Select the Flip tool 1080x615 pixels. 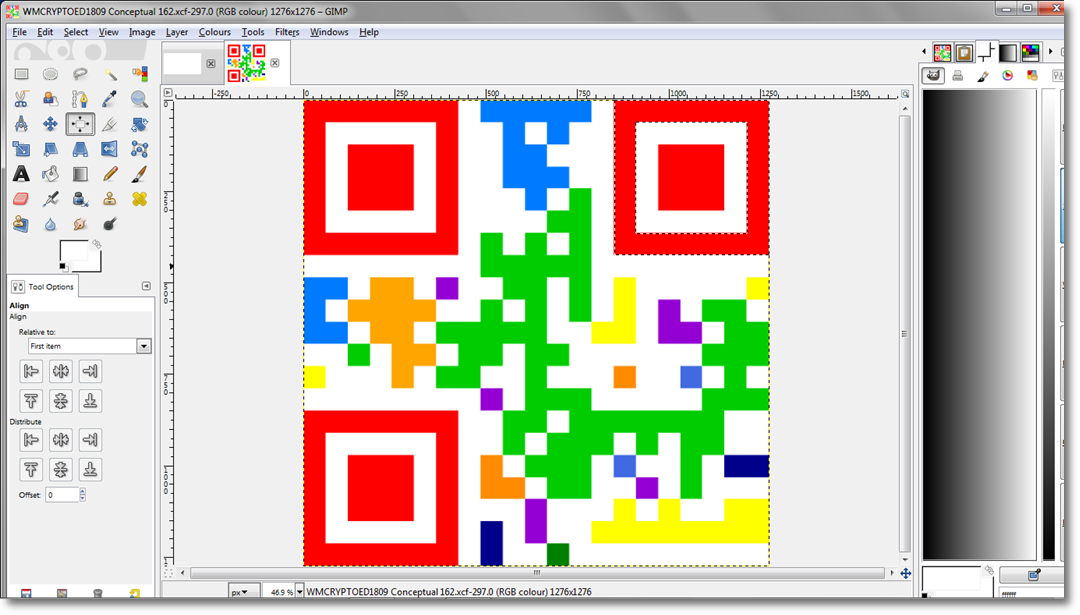pyautogui.click(x=110, y=149)
